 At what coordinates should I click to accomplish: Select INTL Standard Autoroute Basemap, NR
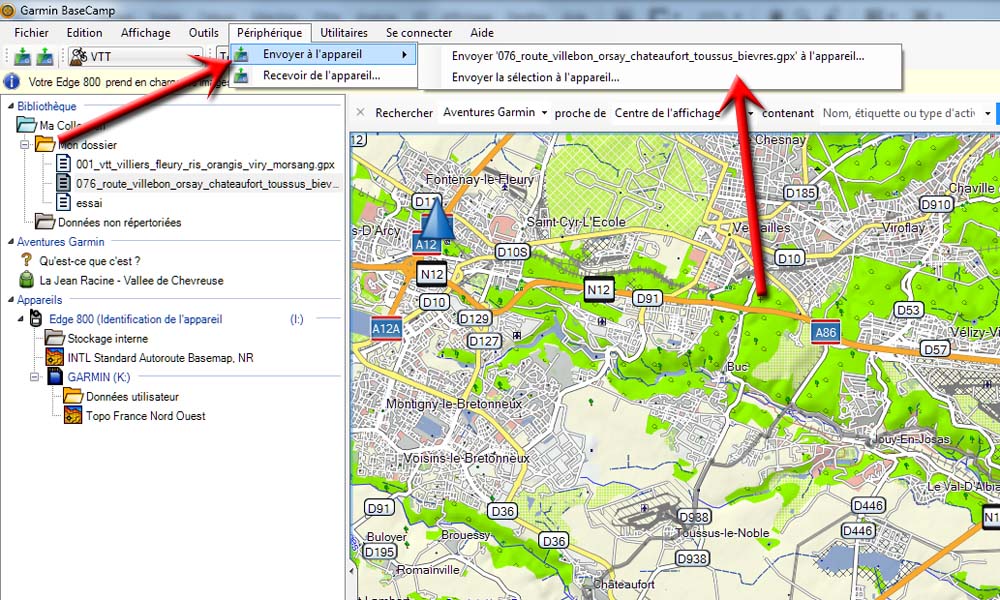[160, 358]
